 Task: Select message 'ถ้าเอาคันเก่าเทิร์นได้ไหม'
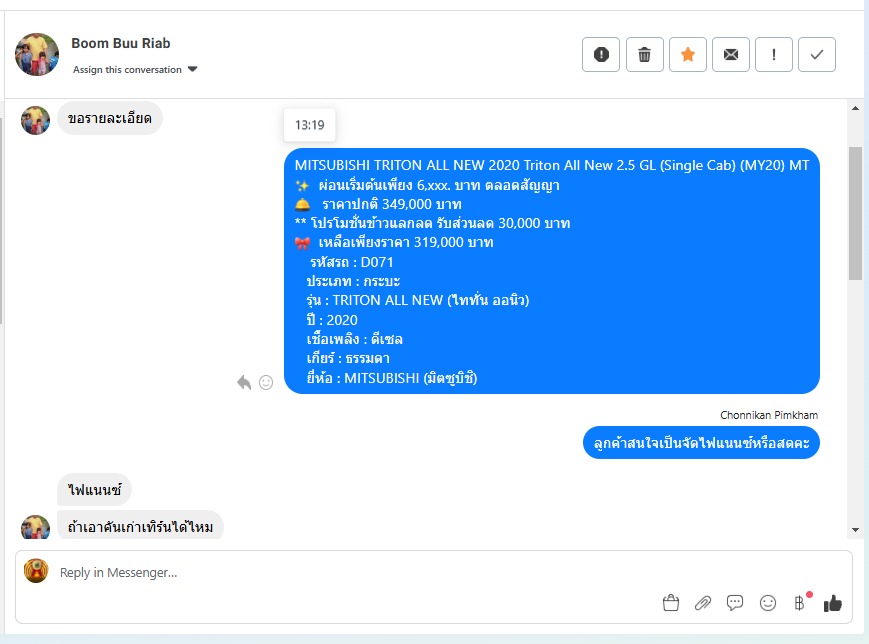140,525
